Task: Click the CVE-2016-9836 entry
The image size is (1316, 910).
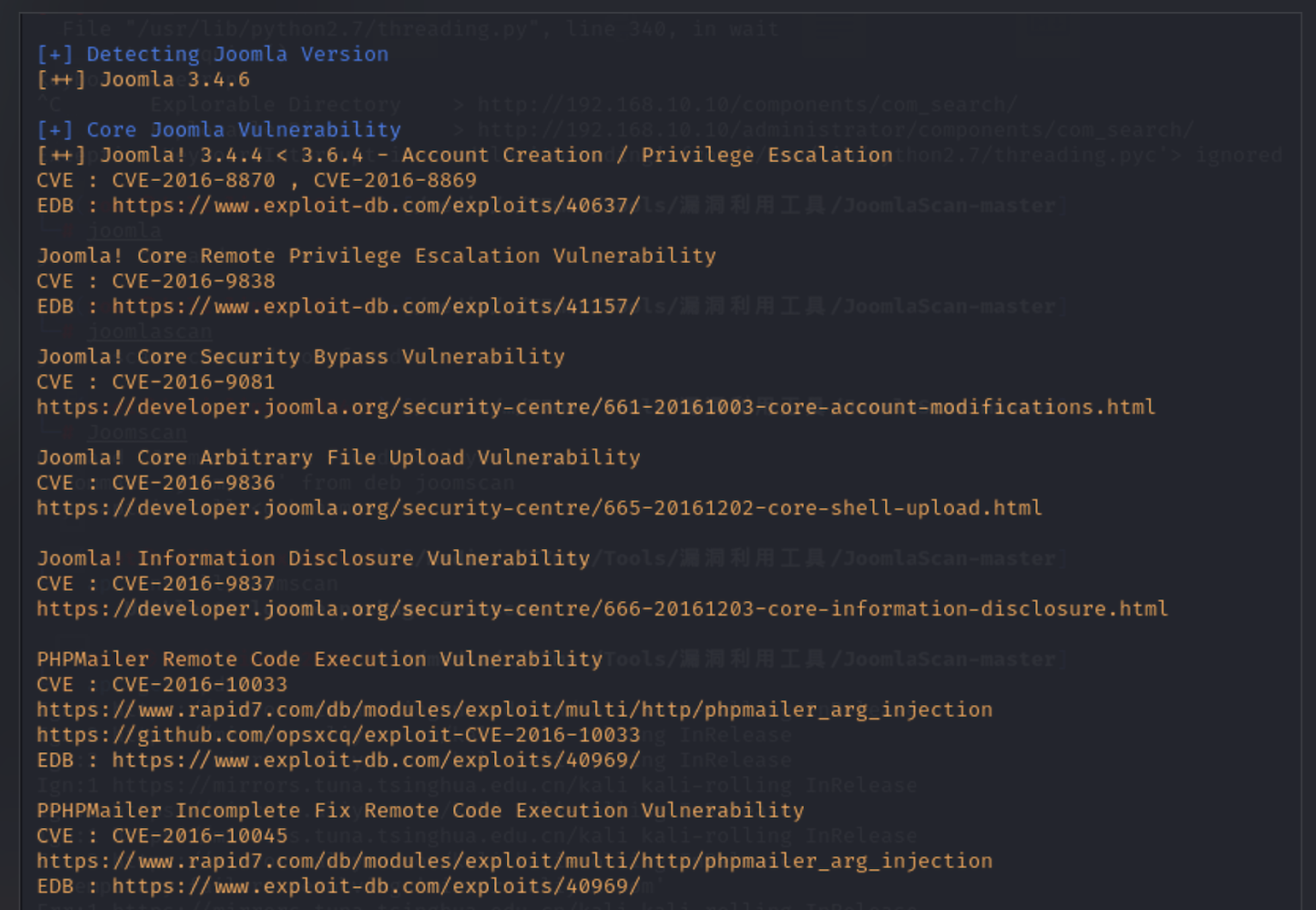Action: (156, 482)
